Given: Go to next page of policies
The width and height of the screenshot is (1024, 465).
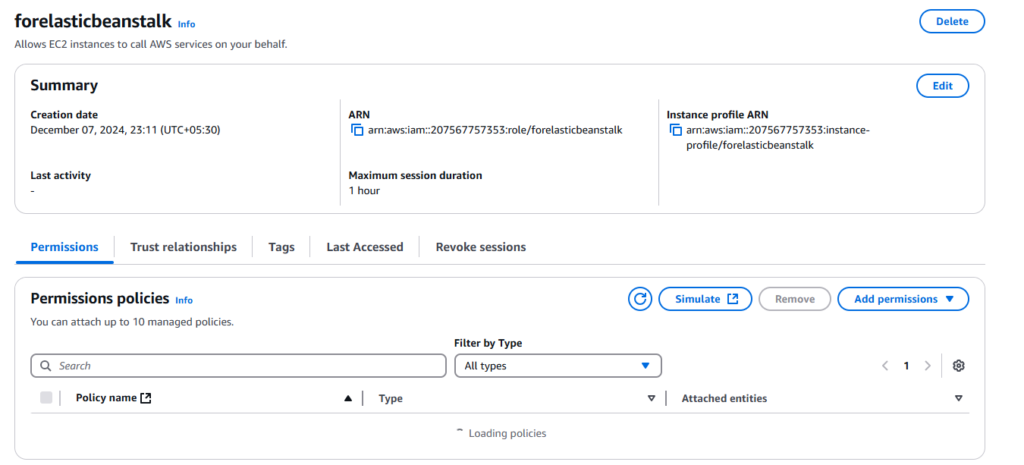Looking at the screenshot, I should [928, 366].
